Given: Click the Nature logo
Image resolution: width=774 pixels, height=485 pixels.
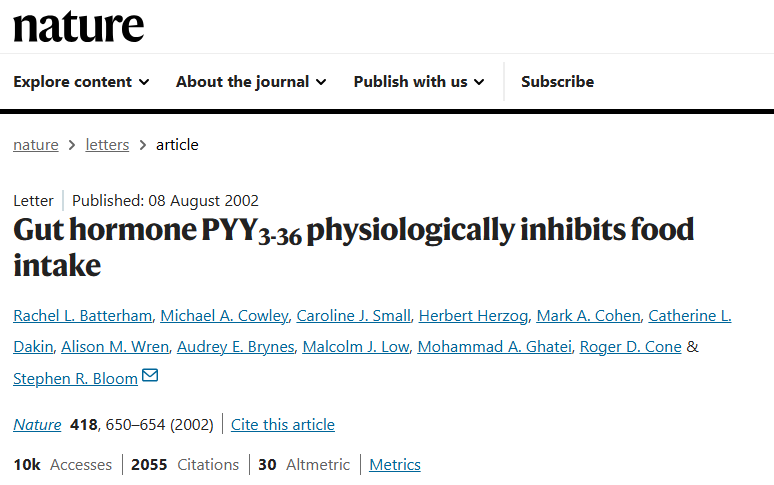Looking at the screenshot, I should [x=78, y=27].
